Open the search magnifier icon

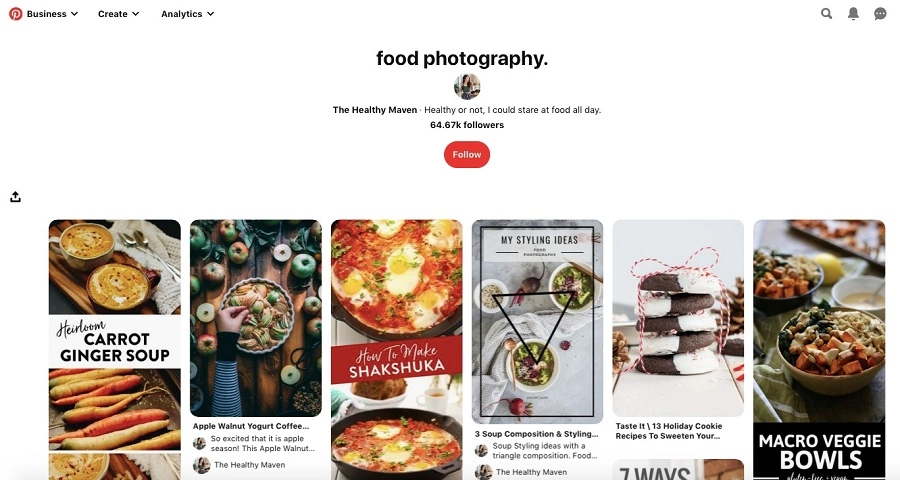tap(826, 14)
